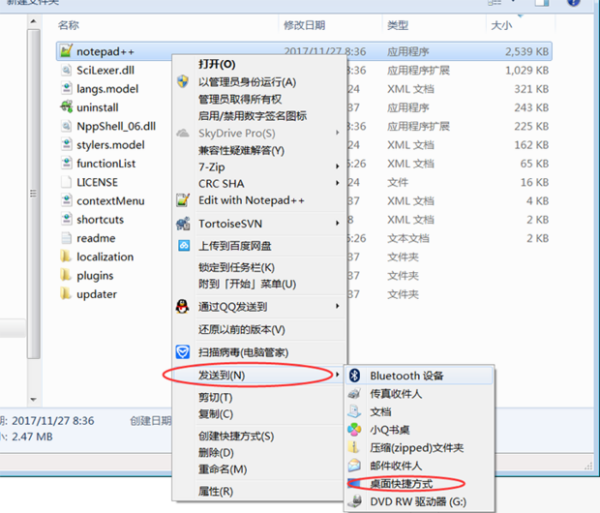This screenshot has width=600, height=513.
Task: Expand the SkyDrive Pro(S) submenu arrow
Action: (x=337, y=133)
